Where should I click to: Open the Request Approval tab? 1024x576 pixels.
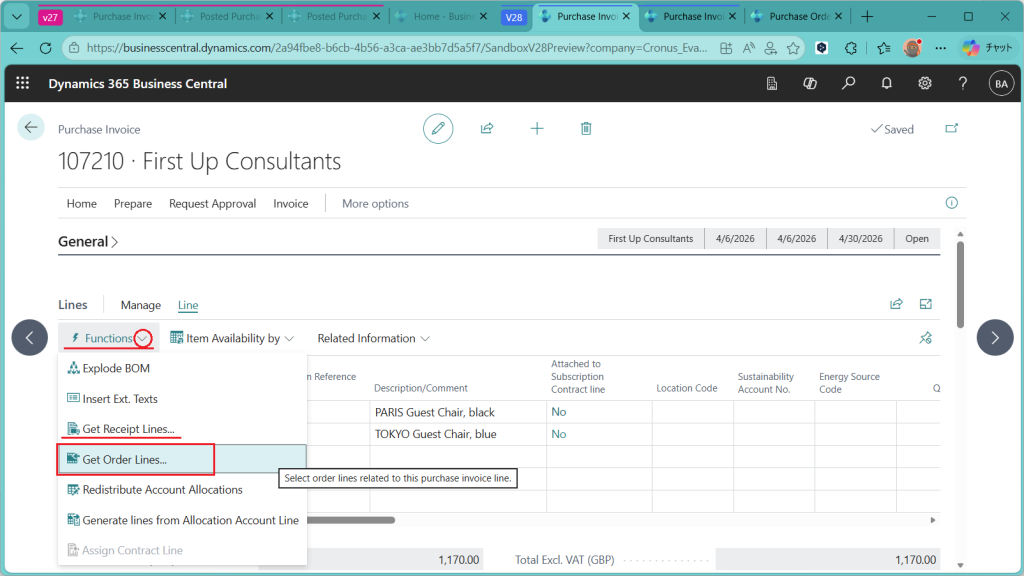212,203
